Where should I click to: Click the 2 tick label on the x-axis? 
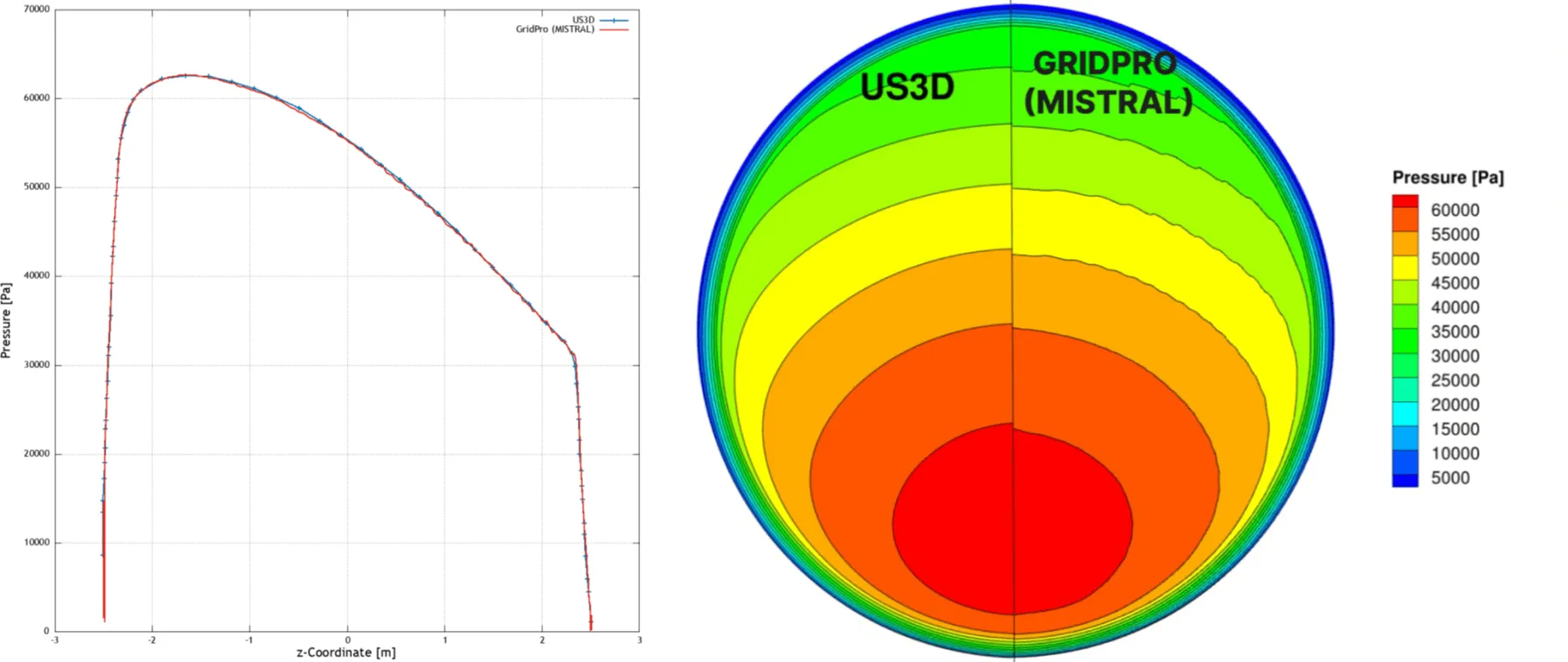click(542, 640)
